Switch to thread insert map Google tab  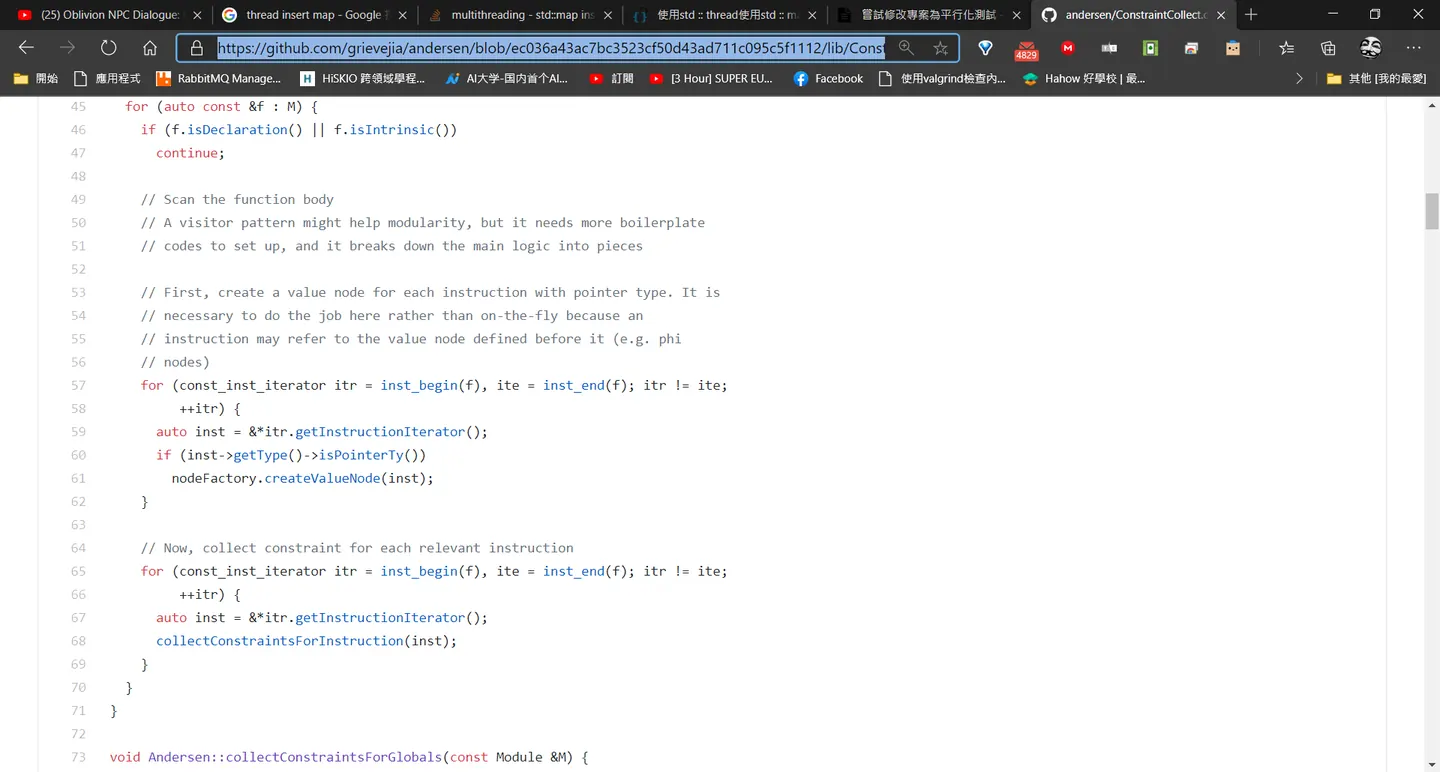click(312, 15)
